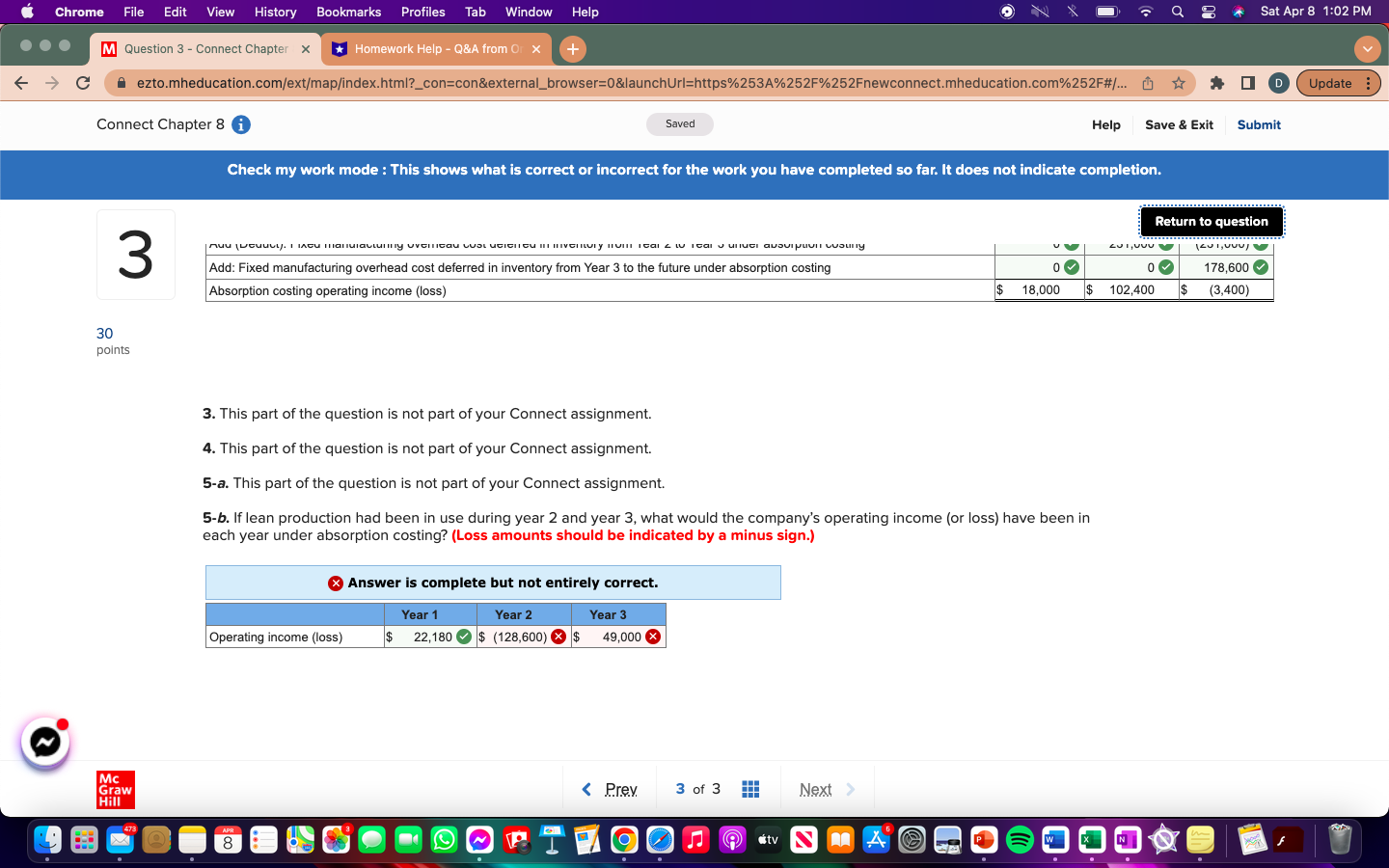The width and height of the screenshot is (1389, 868).
Task: Bookmark this page using the star icon
Action: [1179, 83]
